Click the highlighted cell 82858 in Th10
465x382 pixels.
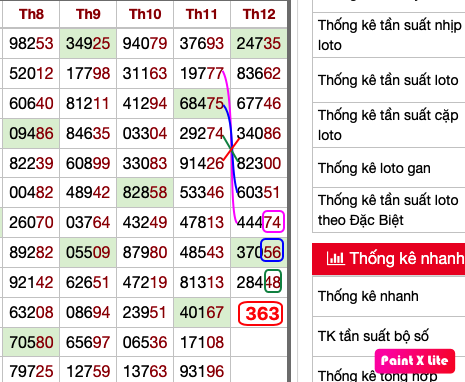(145, 192)
